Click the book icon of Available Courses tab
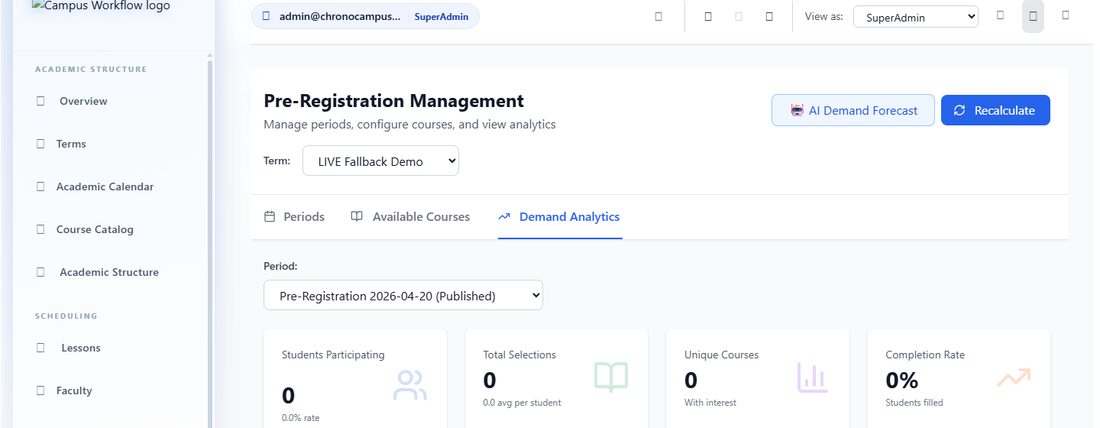 pyautogui.click(x=356, y=217)
